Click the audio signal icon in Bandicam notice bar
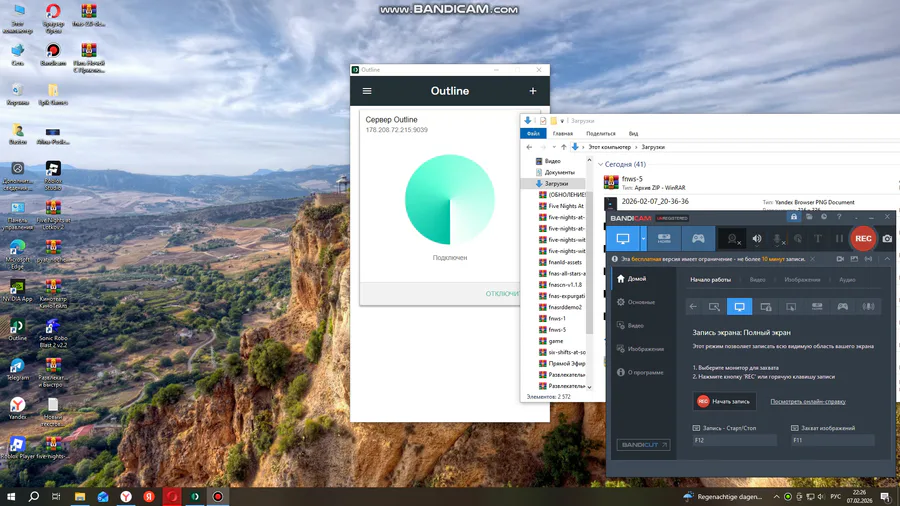Screen dimensions: 900x506 point(868,259)
